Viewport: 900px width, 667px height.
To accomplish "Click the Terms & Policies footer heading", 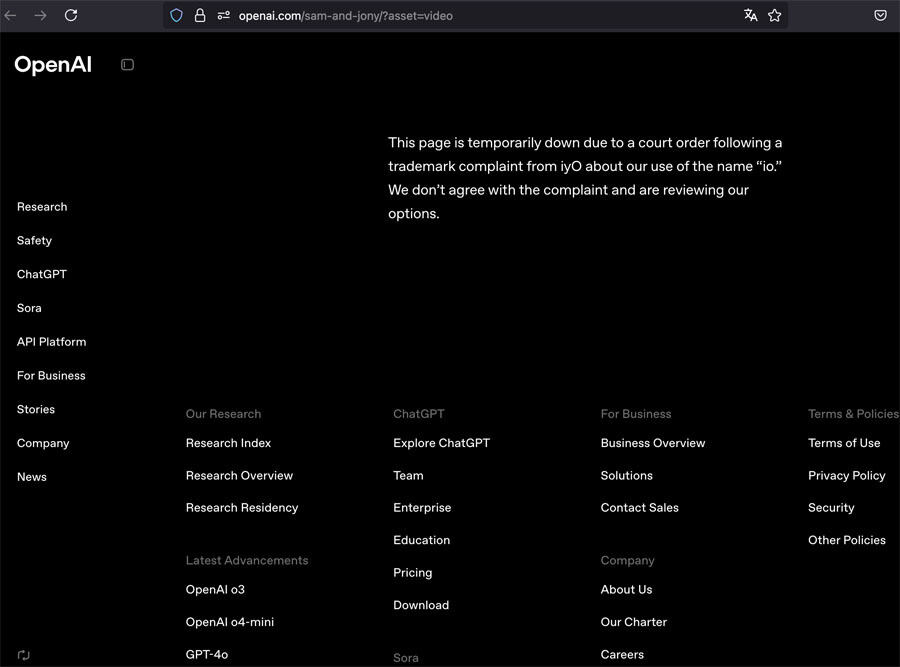I will click(854, 414).
